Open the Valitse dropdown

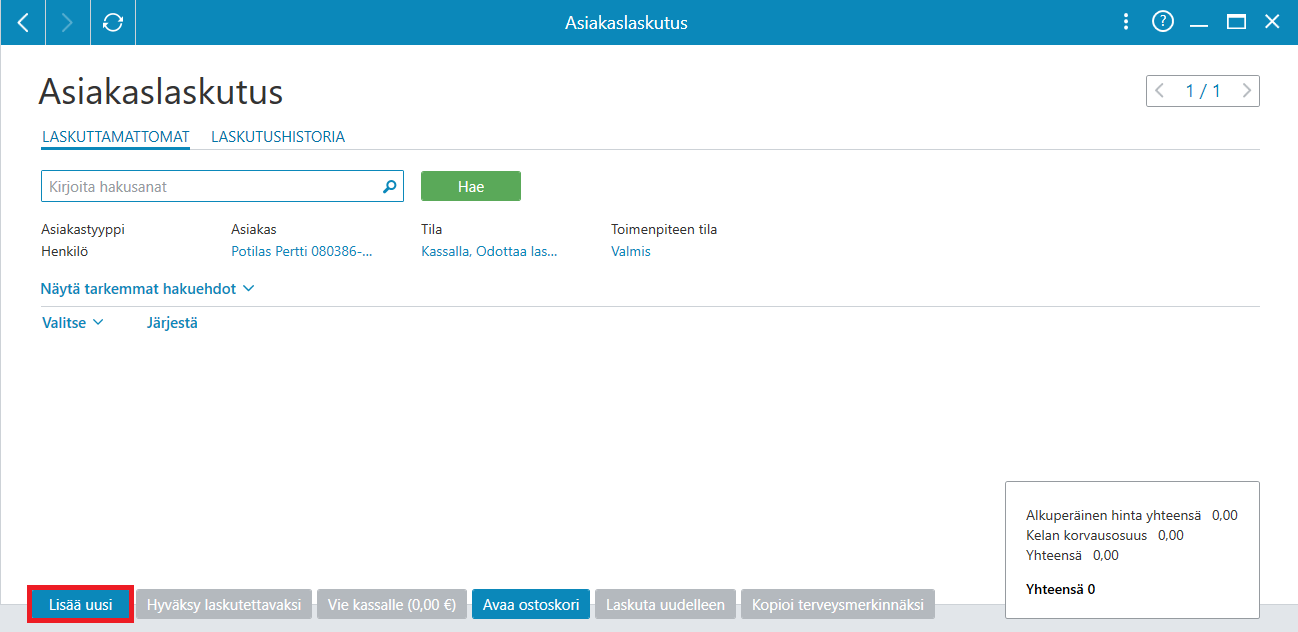tap(73, 323)
